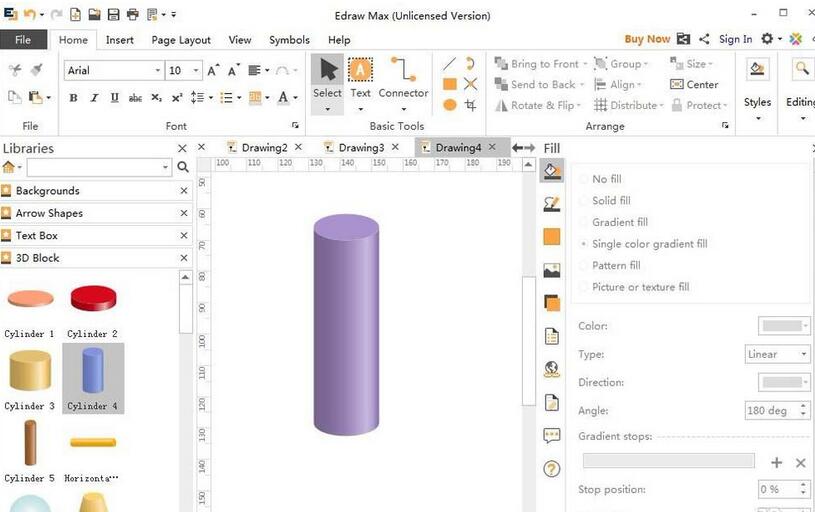Click the subscript icon
Screen dimensions: 815x512
156,98
